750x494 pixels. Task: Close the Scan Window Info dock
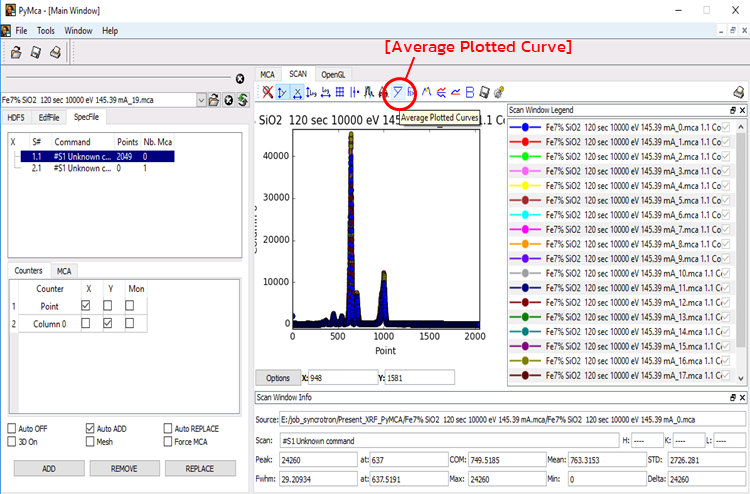coord(742,397)
